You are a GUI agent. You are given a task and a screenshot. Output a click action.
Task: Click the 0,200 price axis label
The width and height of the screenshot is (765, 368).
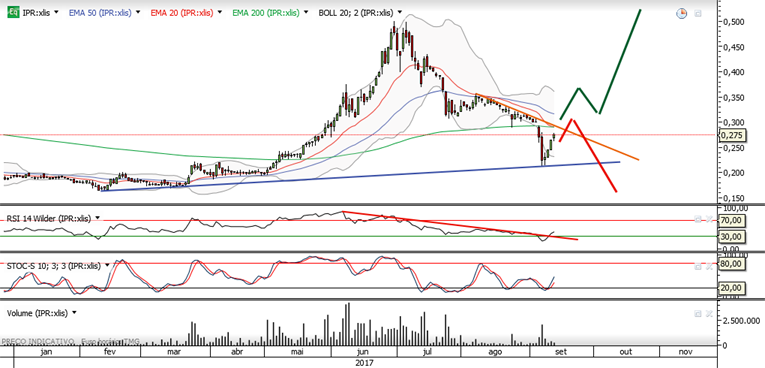coord(733,172)
